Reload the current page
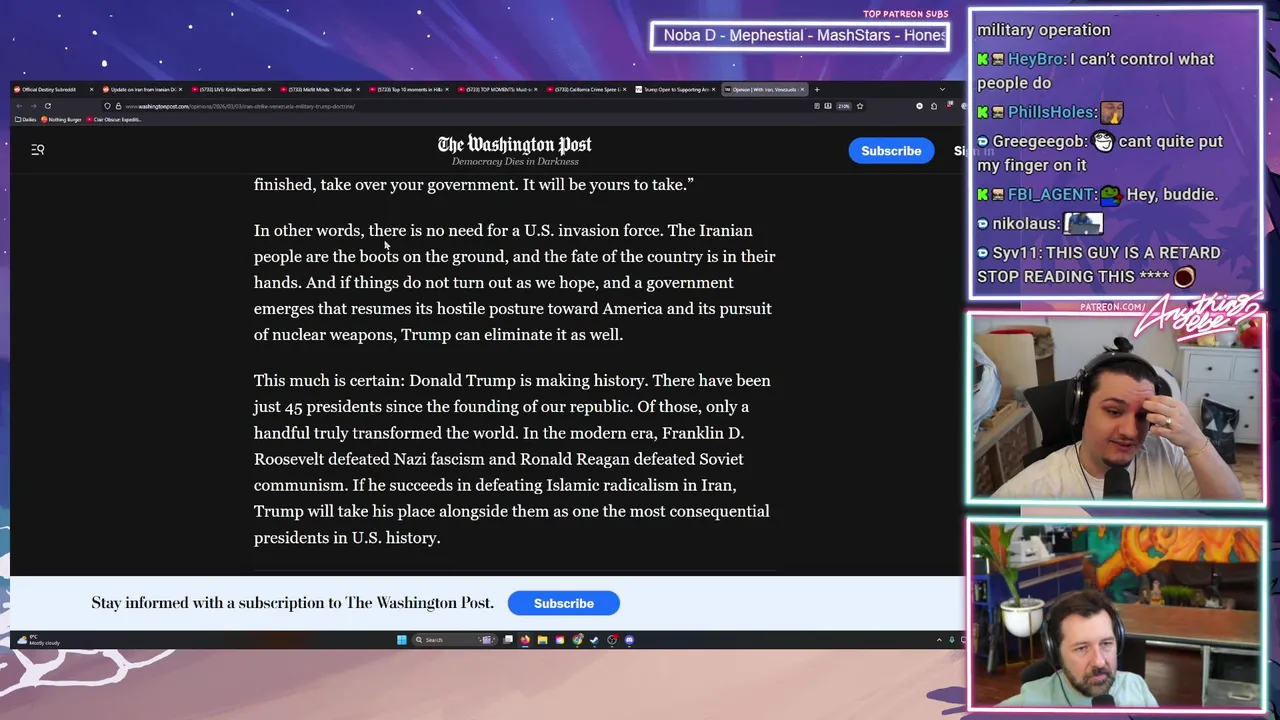Screen dimensions: 1280x720 click(x=47, y=106)
